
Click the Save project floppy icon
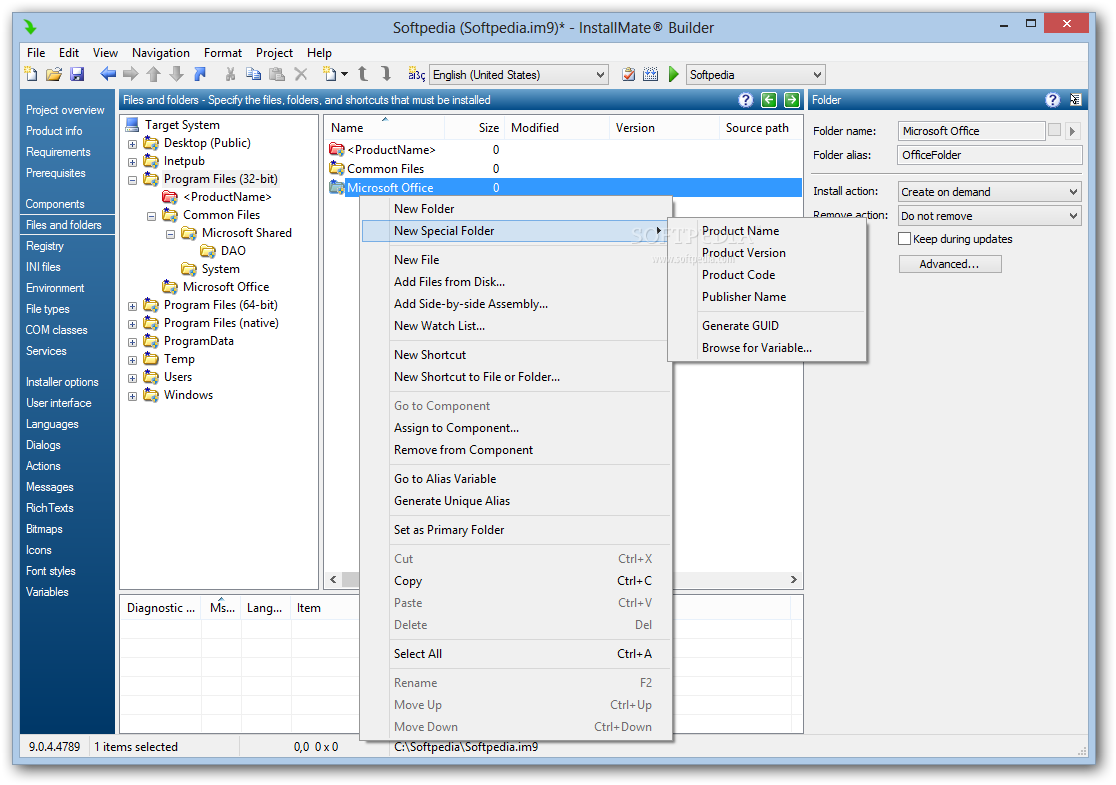point(77,74)
